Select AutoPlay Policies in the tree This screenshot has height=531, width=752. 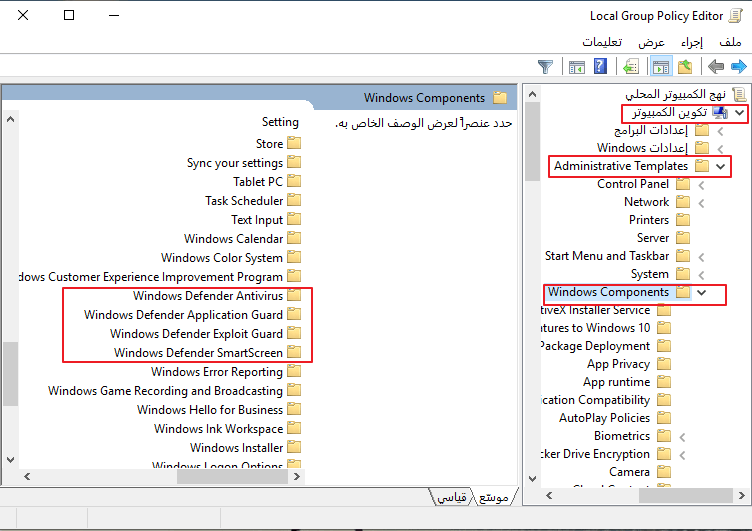[x=614, y=418]
